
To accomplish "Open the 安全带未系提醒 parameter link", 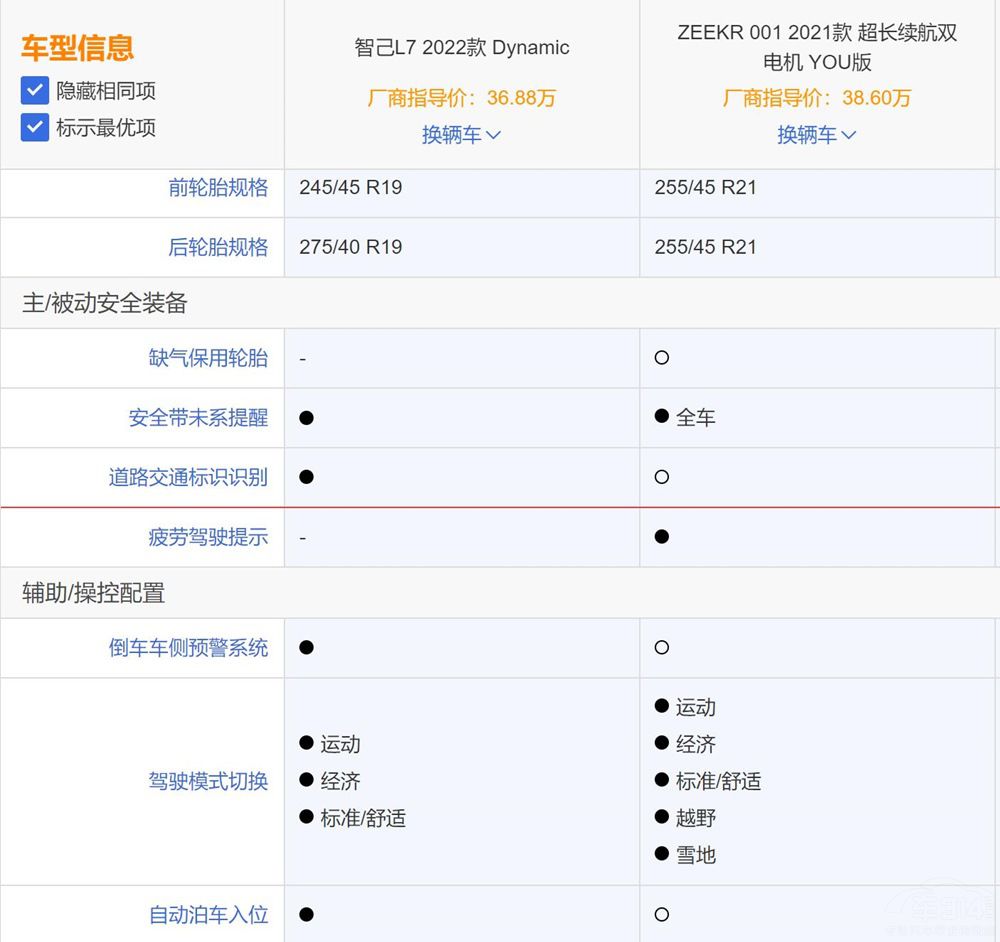I will click(x=198, y=418).
